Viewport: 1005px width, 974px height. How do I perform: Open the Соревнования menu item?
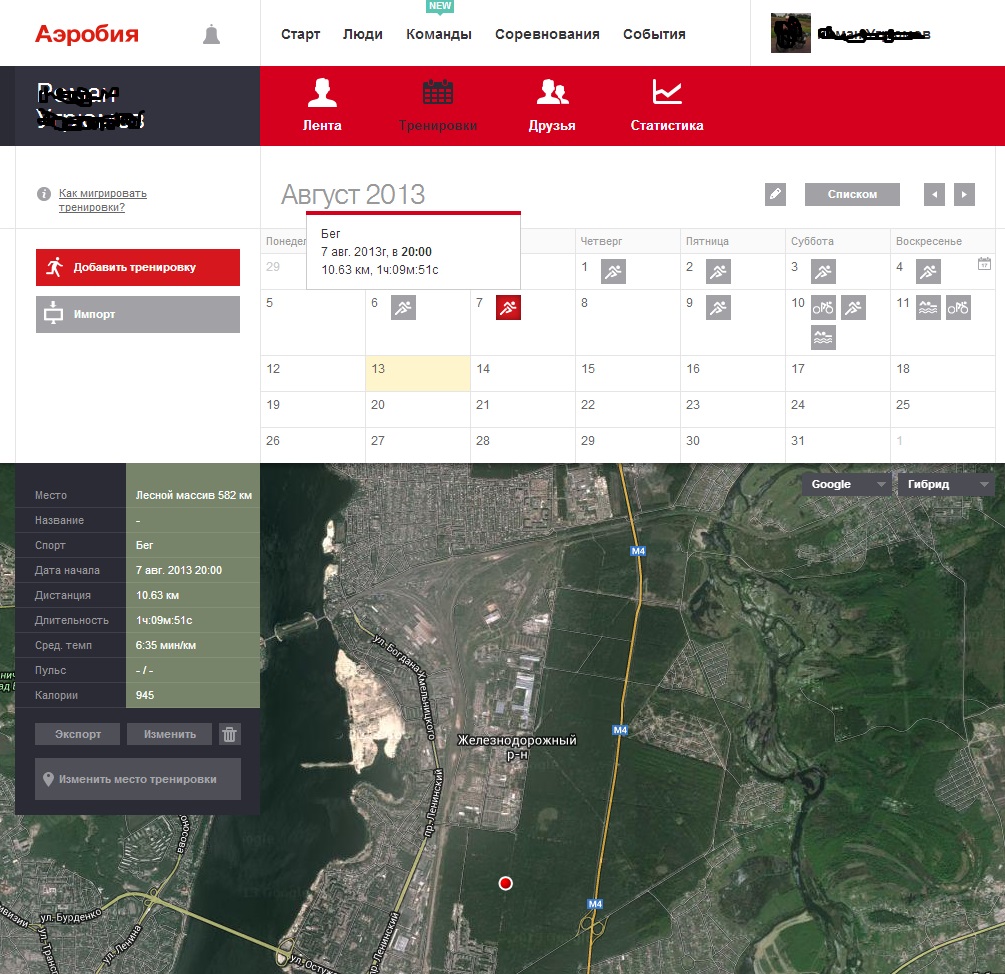547,35
